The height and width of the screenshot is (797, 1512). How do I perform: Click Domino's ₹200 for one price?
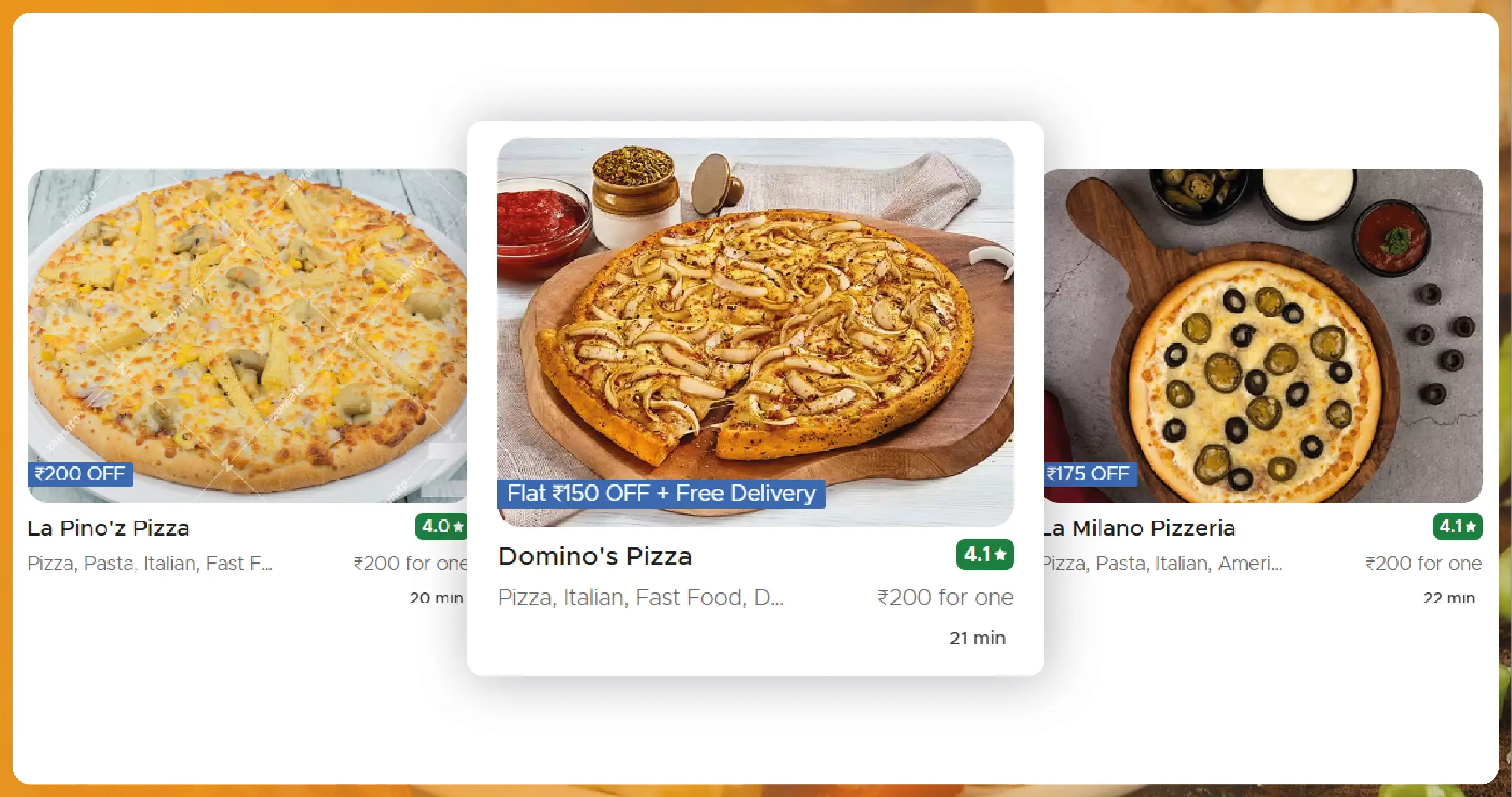(945, 597)
